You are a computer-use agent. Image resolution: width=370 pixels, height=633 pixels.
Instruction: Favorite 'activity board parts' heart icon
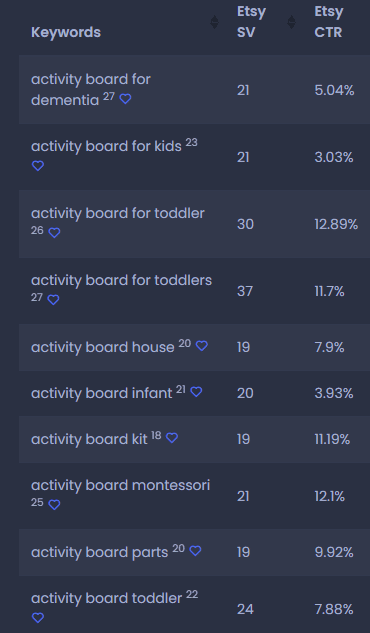click(x=196, y=551)
